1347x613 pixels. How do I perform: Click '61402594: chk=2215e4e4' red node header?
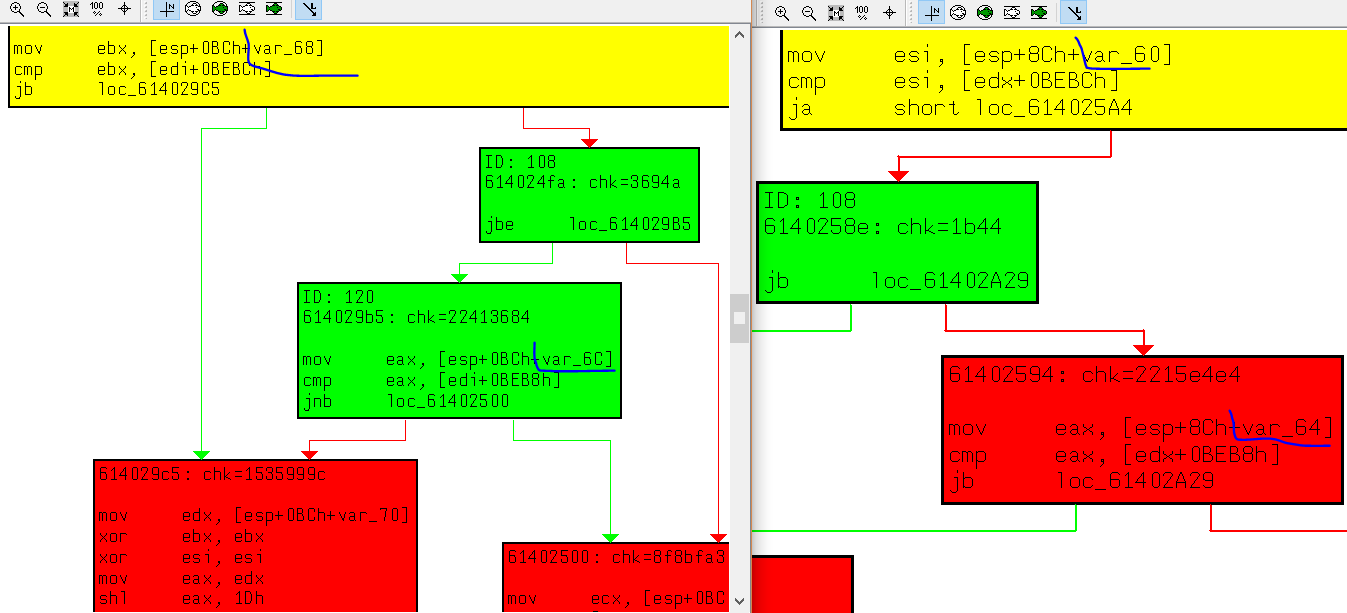pos(1095,375)
